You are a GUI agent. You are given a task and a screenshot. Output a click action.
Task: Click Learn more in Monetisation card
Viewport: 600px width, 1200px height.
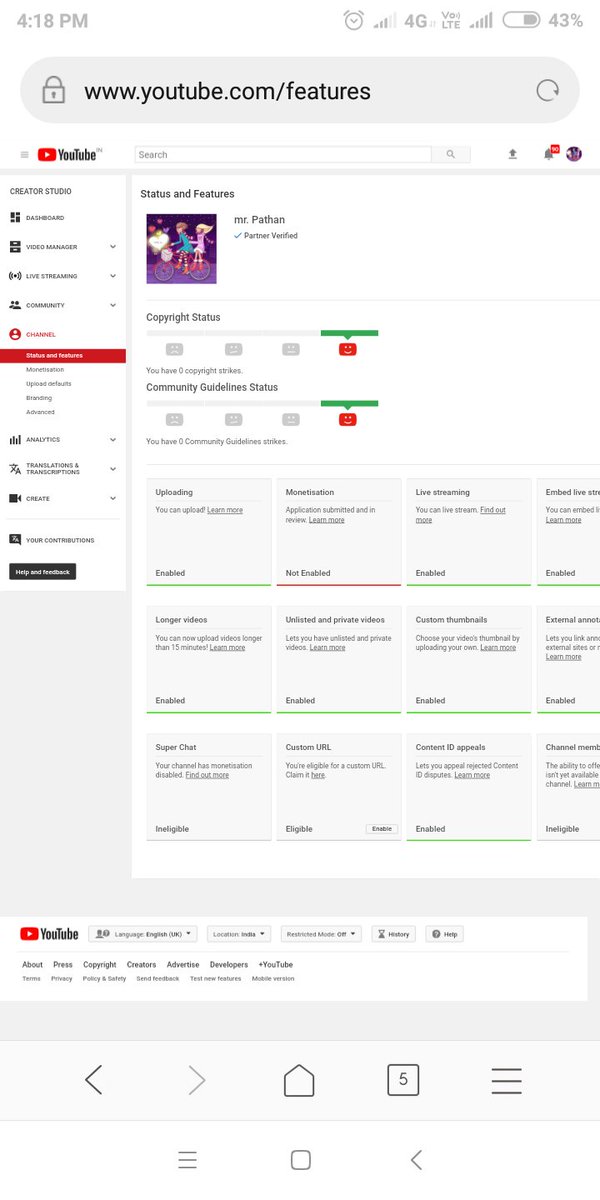coord(327,520)
